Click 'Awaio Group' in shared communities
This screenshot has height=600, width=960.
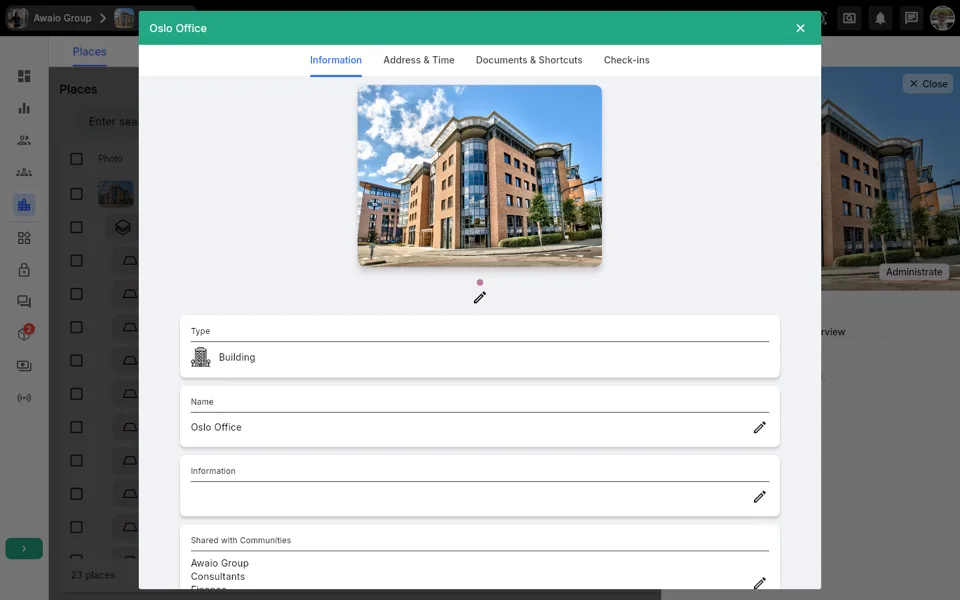click(x=220, y=563)
